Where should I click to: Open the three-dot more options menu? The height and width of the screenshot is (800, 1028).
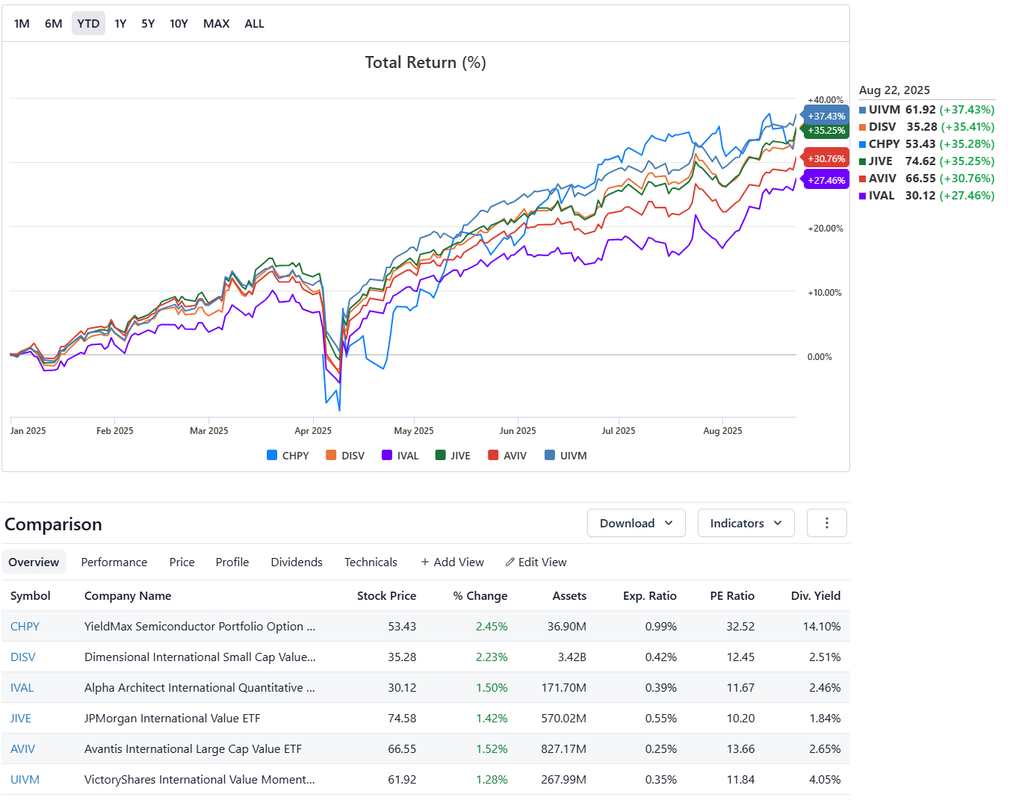click(826, 523)
